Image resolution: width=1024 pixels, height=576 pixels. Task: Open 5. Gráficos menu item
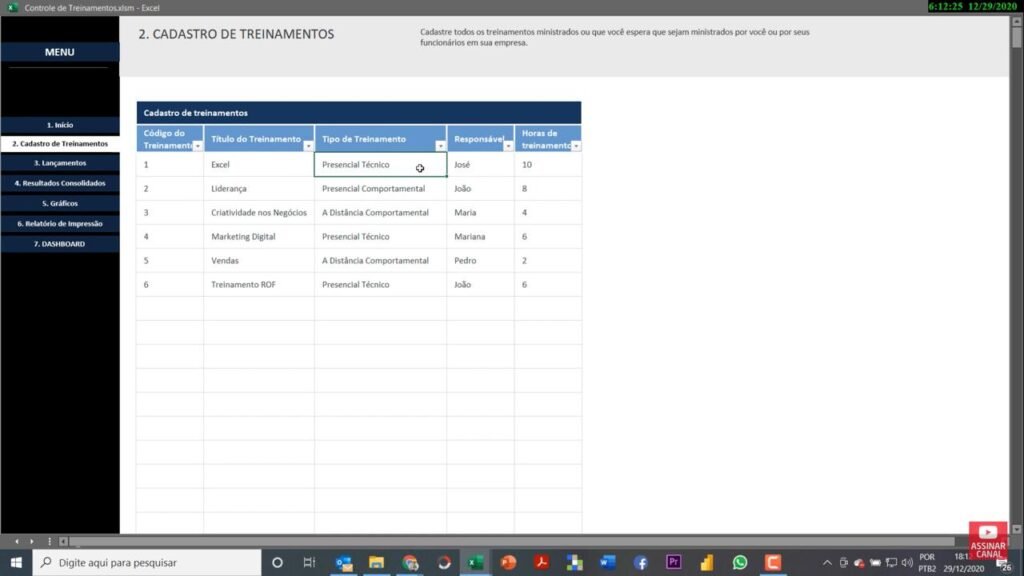(60, 204)
